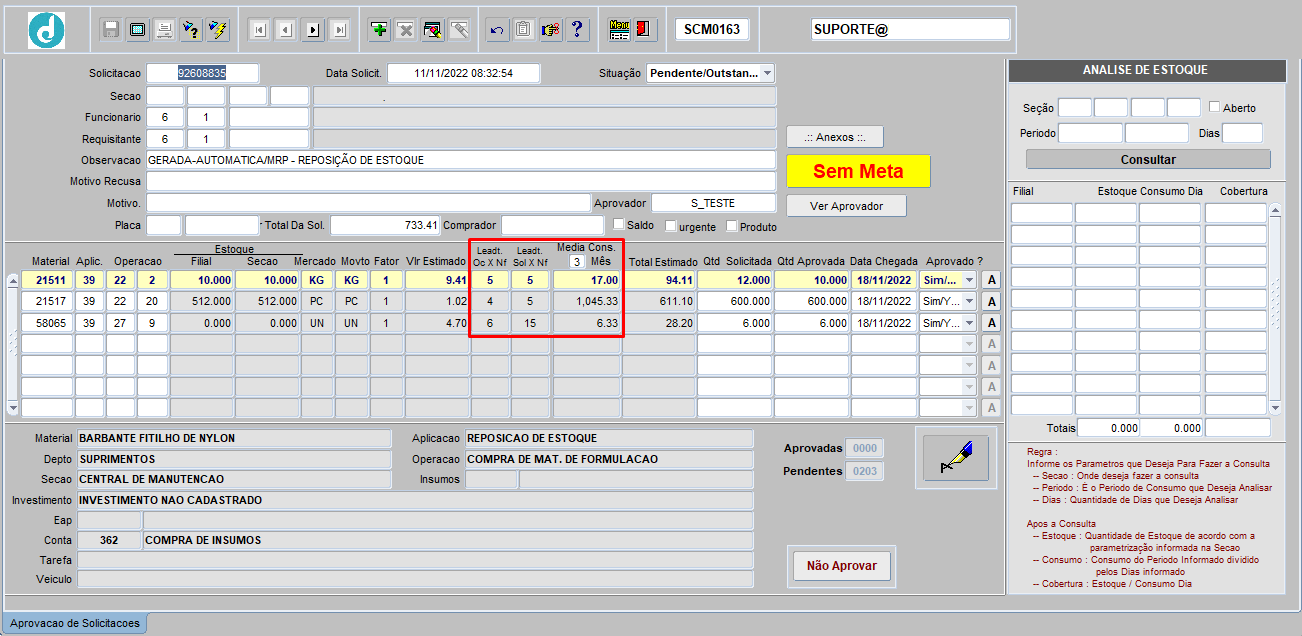The height and width of the screenshot is (636, 1302).
Task: Select the Aprovacao de Solicitacoes tab
Action: 76,623
